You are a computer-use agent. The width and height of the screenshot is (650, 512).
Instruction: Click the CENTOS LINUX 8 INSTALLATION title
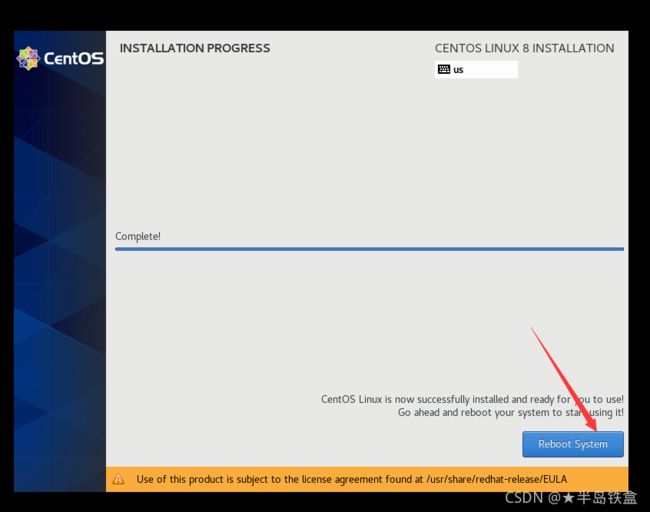tap(524, 48)
